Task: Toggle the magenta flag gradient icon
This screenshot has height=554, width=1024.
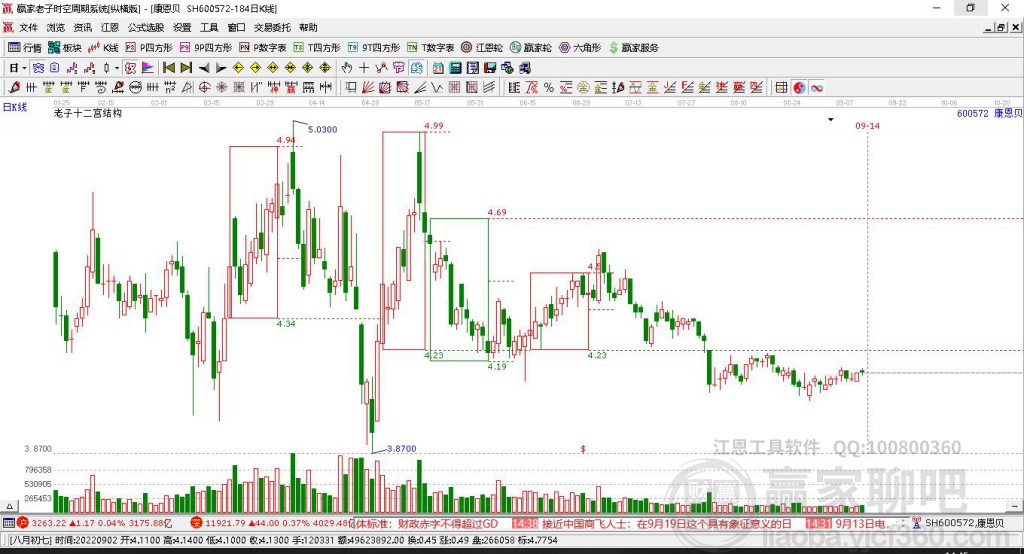Action: [x=148, y=68]
